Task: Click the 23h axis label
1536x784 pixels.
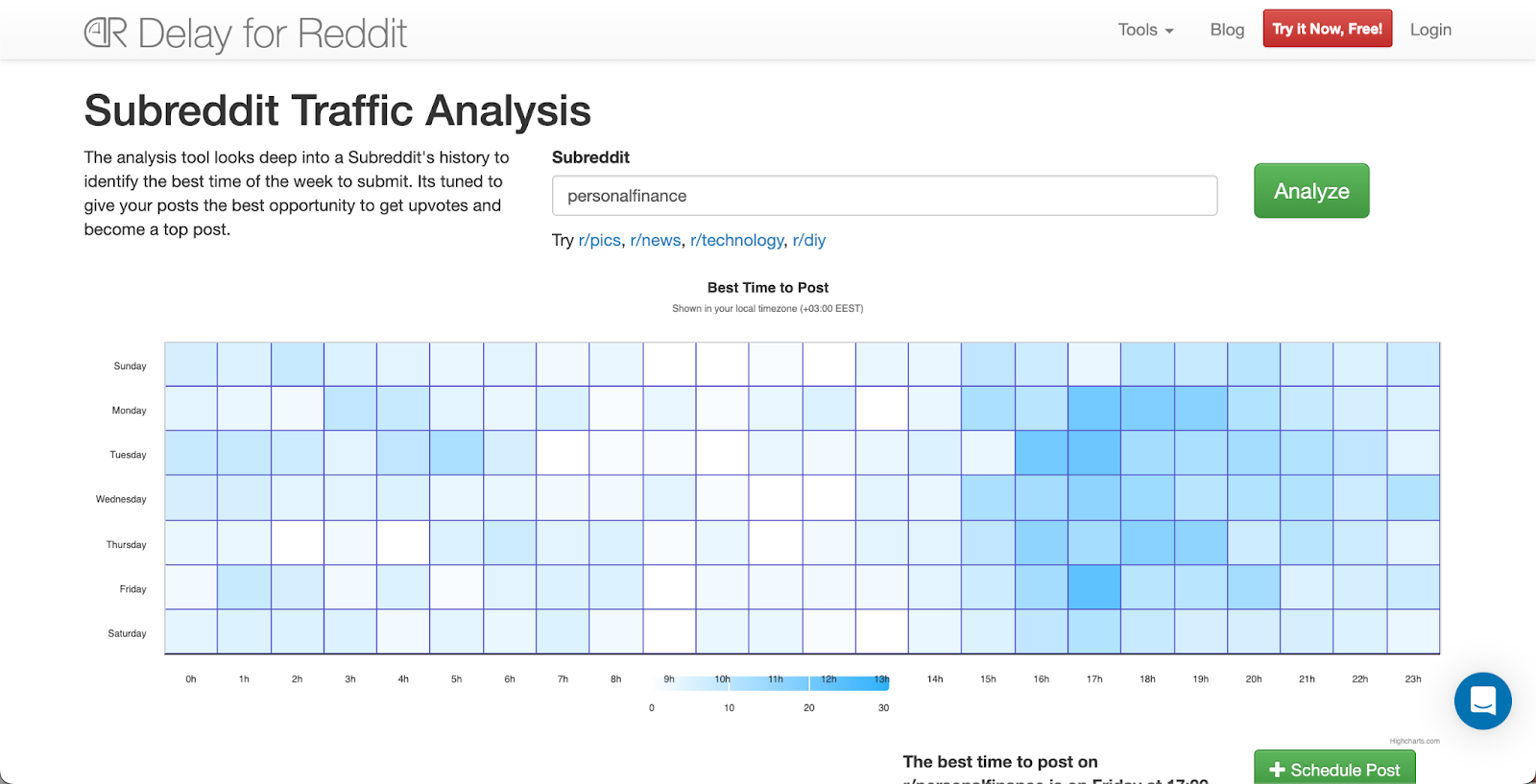Action: 1413,679
